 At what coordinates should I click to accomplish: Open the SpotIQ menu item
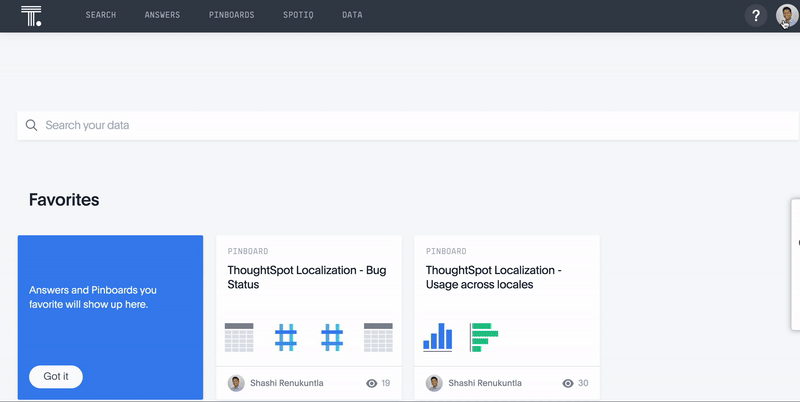tap(298, 15)
